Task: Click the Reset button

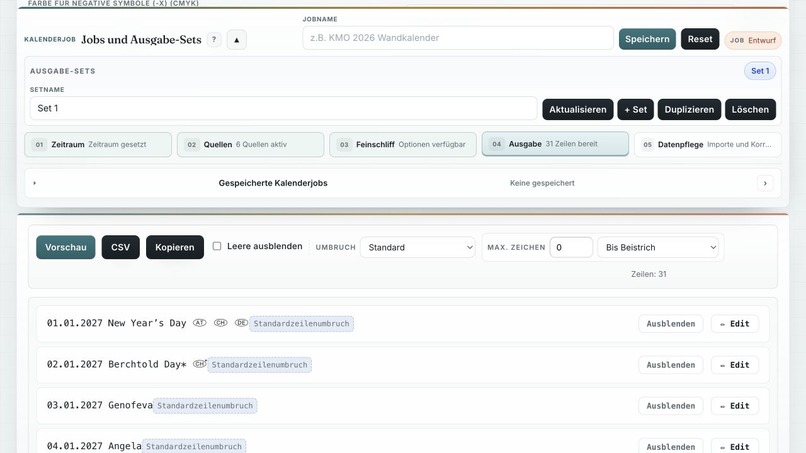Action: (x=700, y=39)
